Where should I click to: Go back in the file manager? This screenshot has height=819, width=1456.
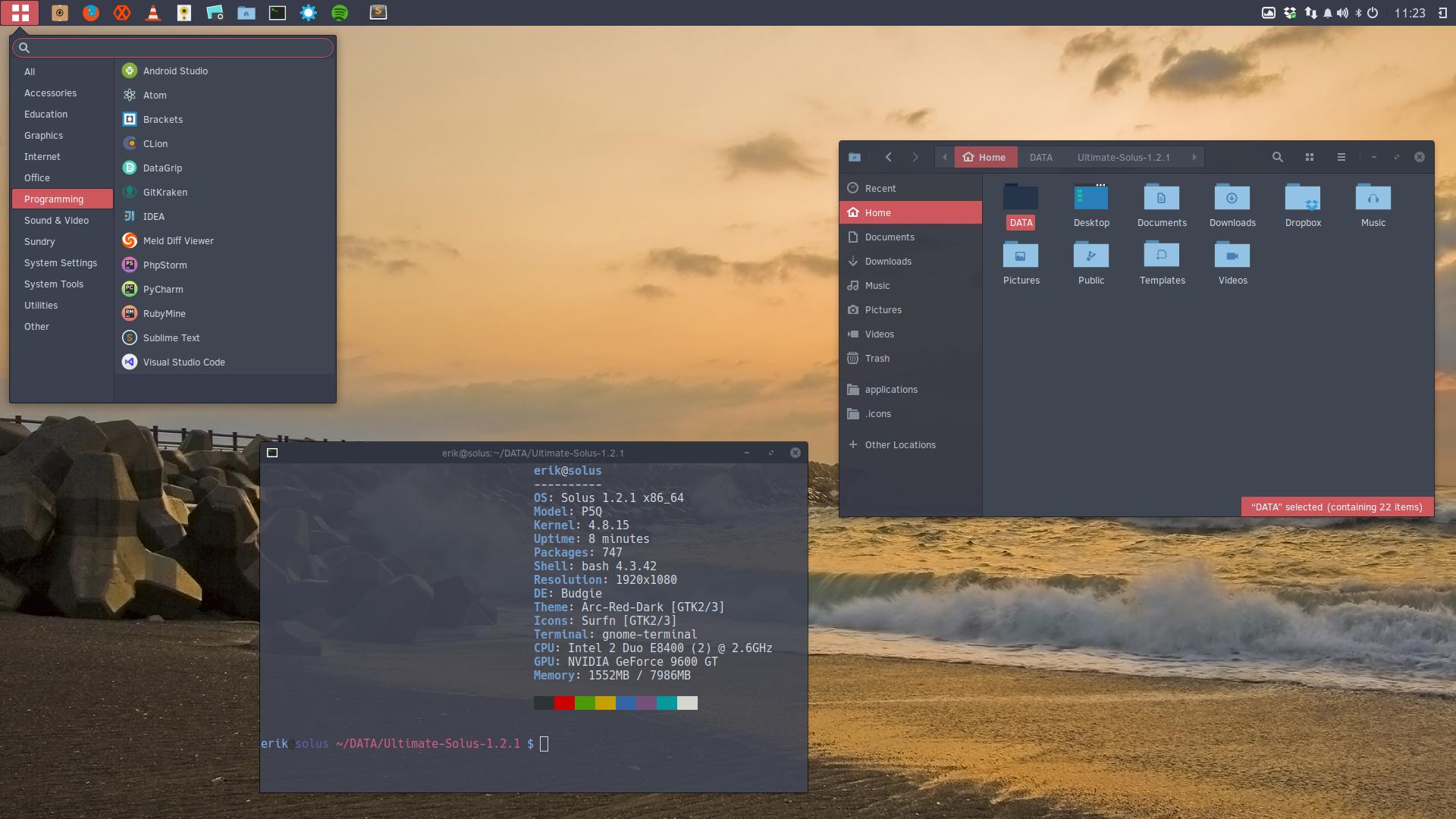pos(888,157)
